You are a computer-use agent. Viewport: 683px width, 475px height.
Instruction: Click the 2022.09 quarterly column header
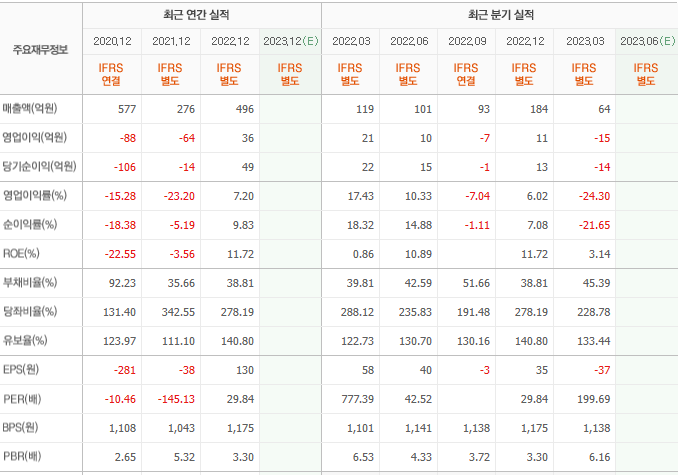467,41
